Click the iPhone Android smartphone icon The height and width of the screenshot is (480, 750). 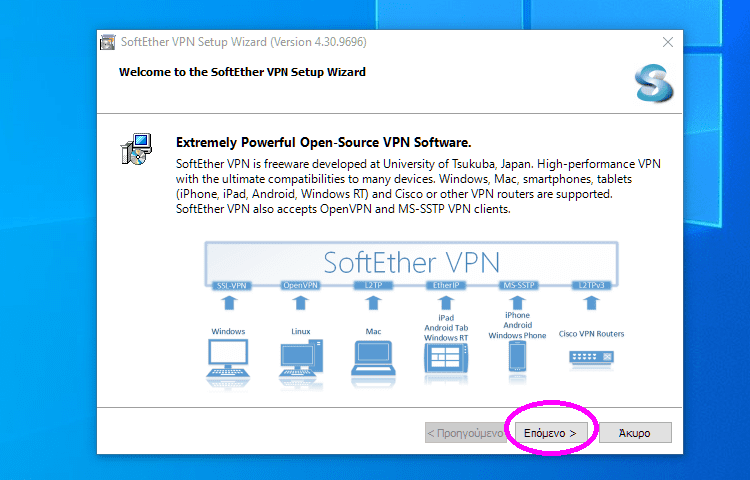[x=517, y=357]
